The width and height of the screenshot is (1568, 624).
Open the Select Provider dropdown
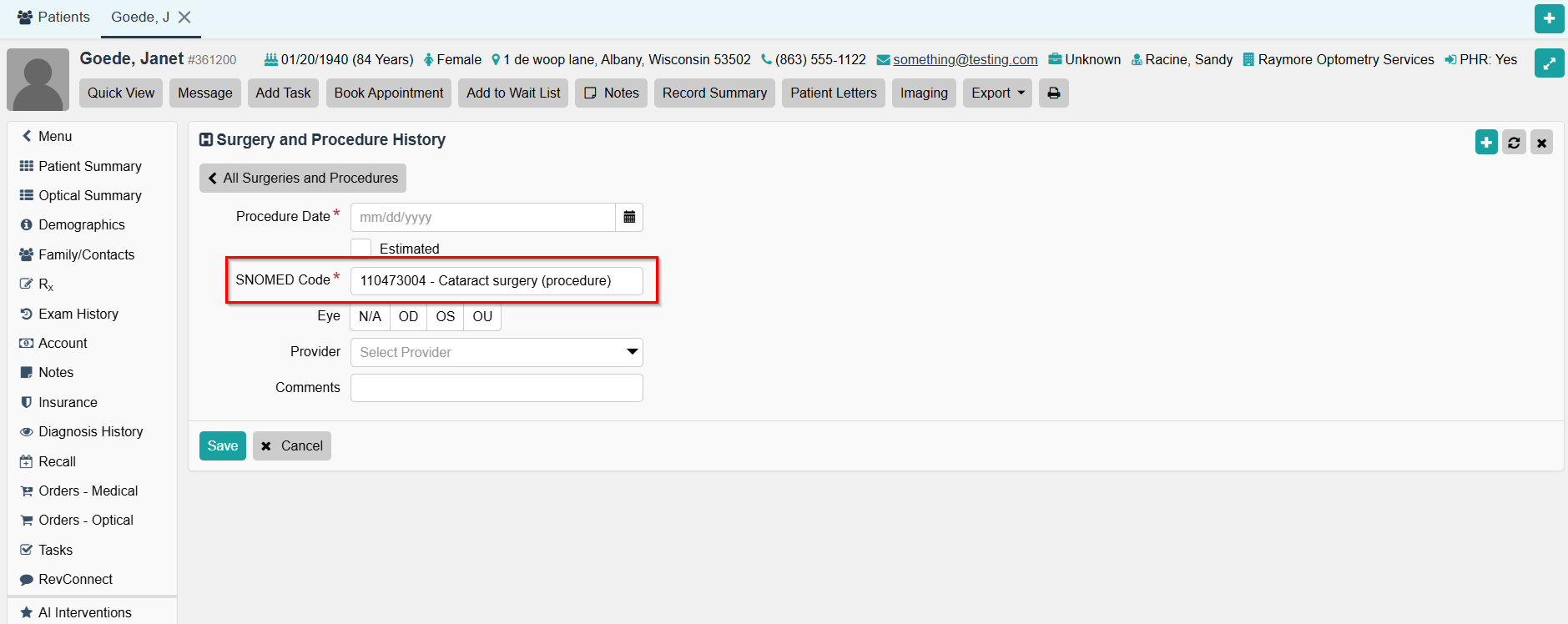pos(497,352)
